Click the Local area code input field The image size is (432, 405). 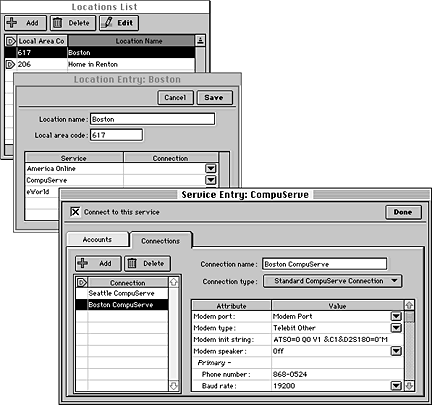(x=116, y=135)
